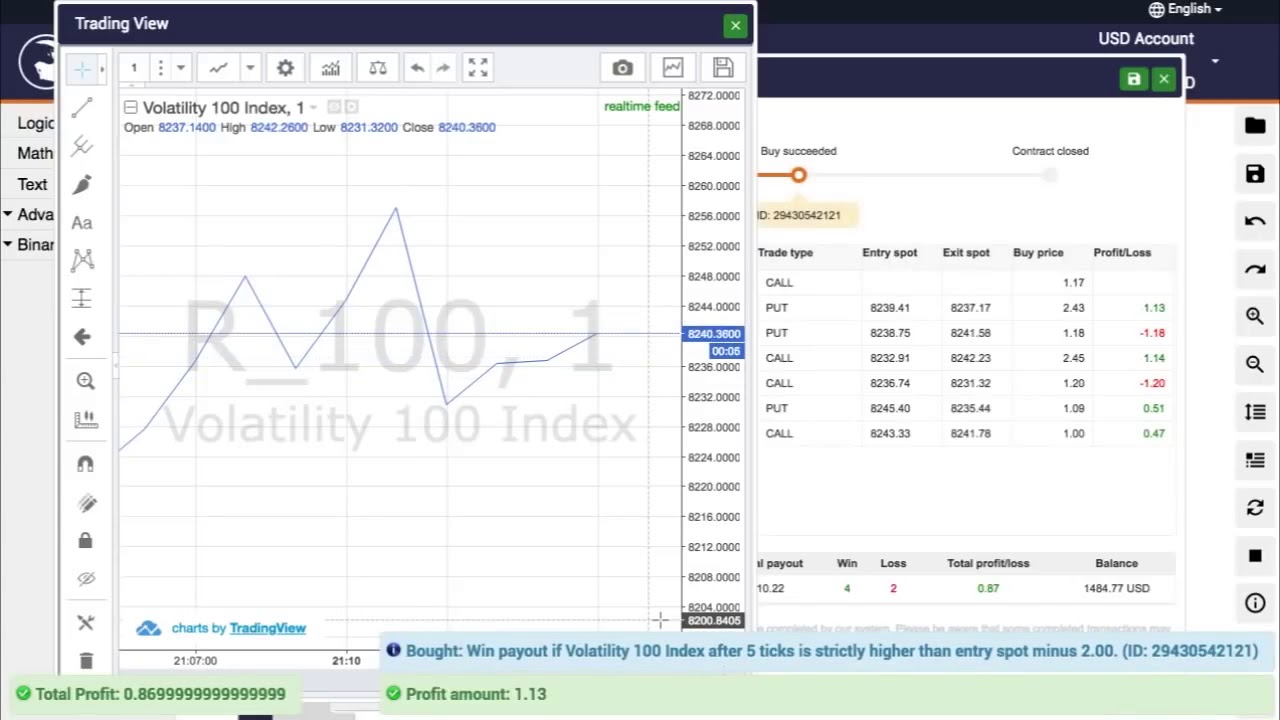Expand the Binary category
Image resolution: width=1280 pixels, height=720 pixels.
tap(28, 245)
